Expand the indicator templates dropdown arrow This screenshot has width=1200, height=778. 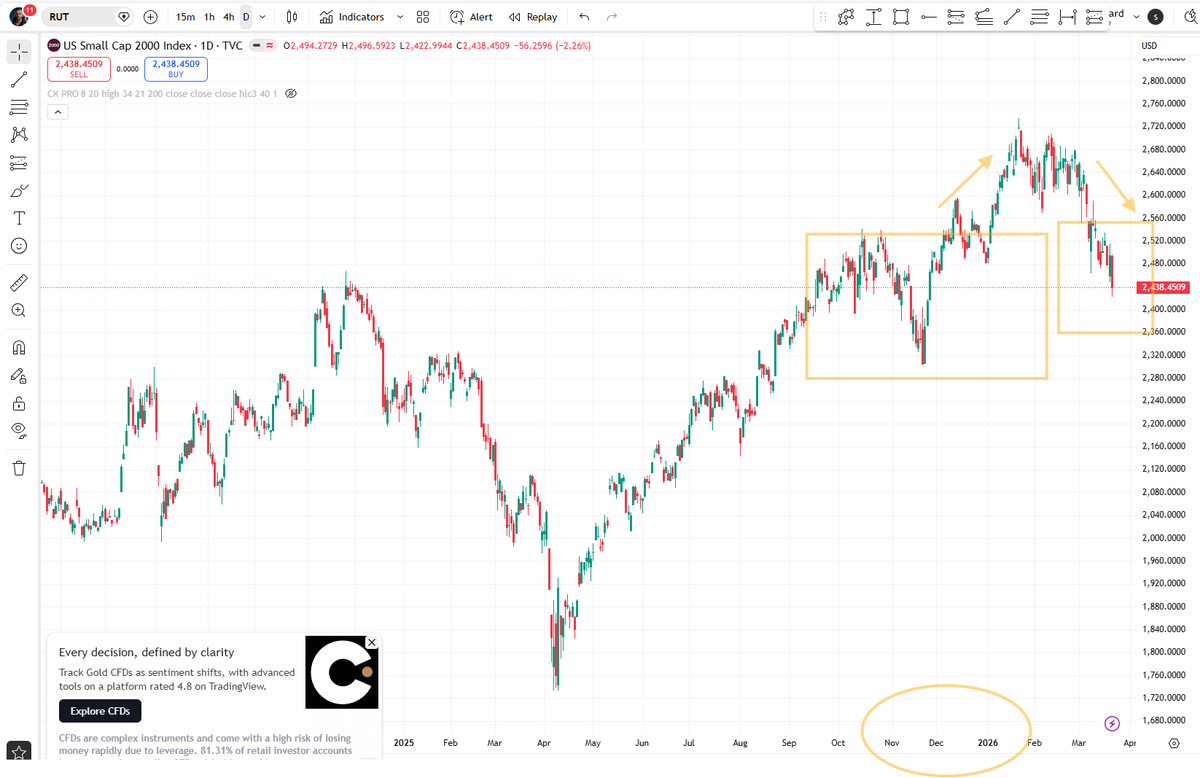point(400,17)
